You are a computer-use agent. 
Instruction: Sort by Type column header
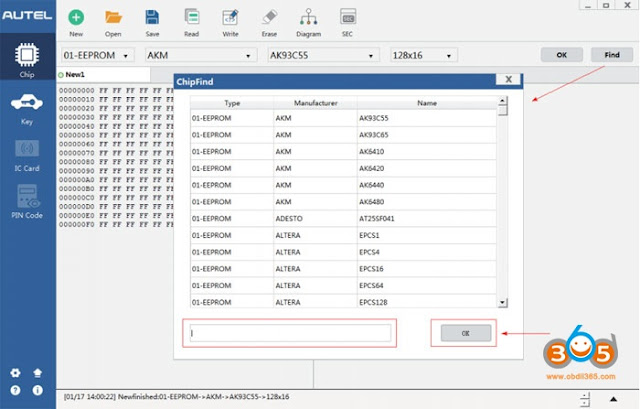click(x=232, y=103)
